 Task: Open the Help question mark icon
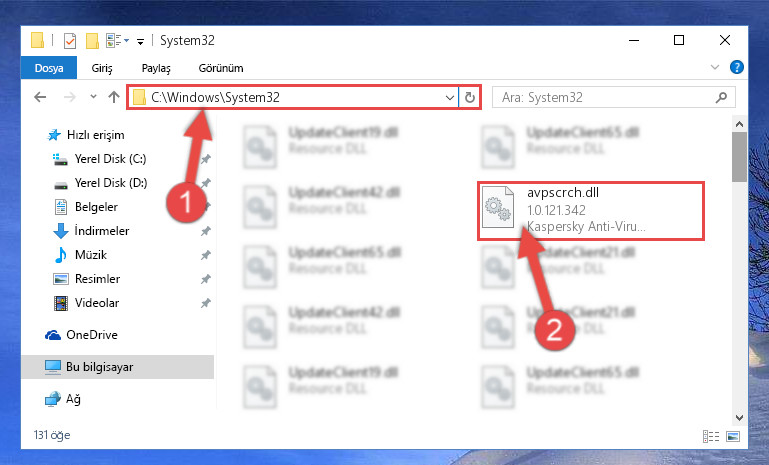[736, 67]
